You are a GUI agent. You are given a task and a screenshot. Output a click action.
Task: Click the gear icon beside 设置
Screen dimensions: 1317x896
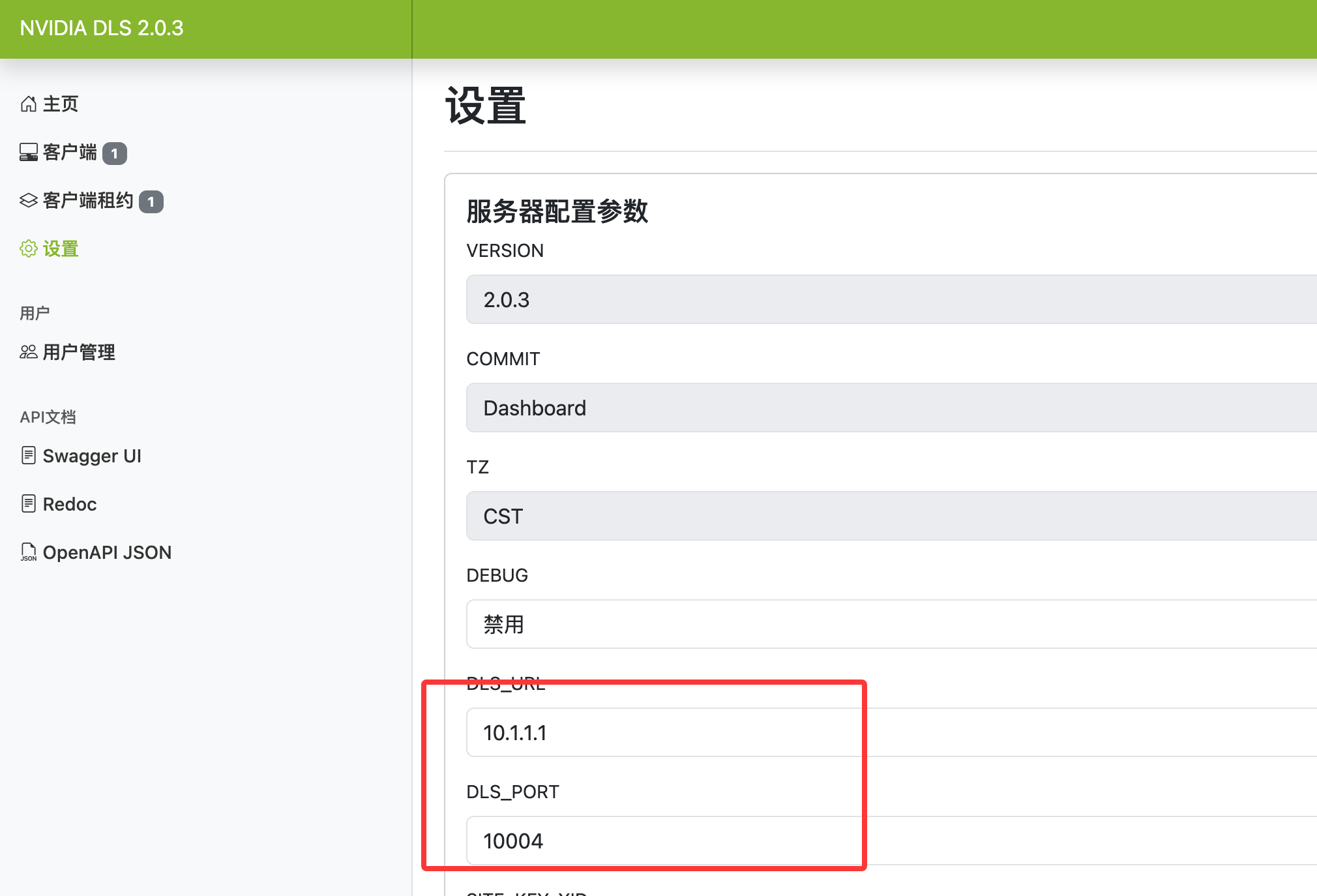(x=28, y=248)
